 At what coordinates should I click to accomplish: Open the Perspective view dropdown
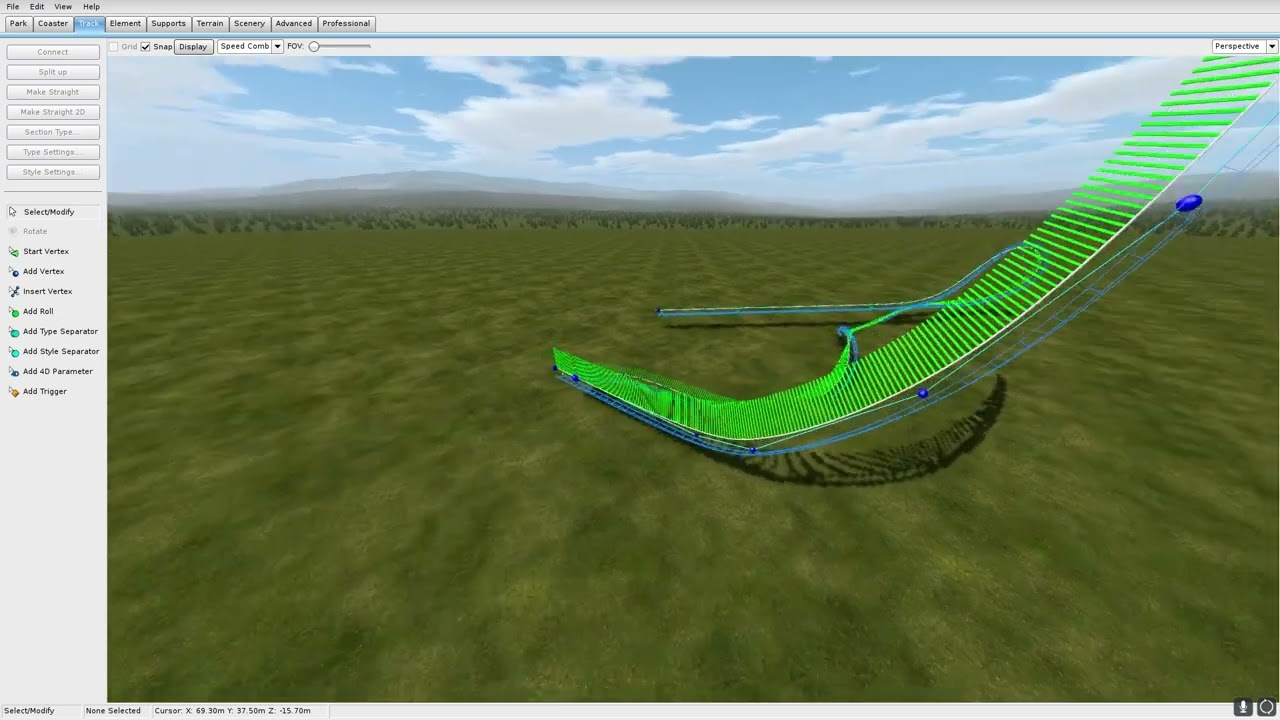(x=1245, y=46)
